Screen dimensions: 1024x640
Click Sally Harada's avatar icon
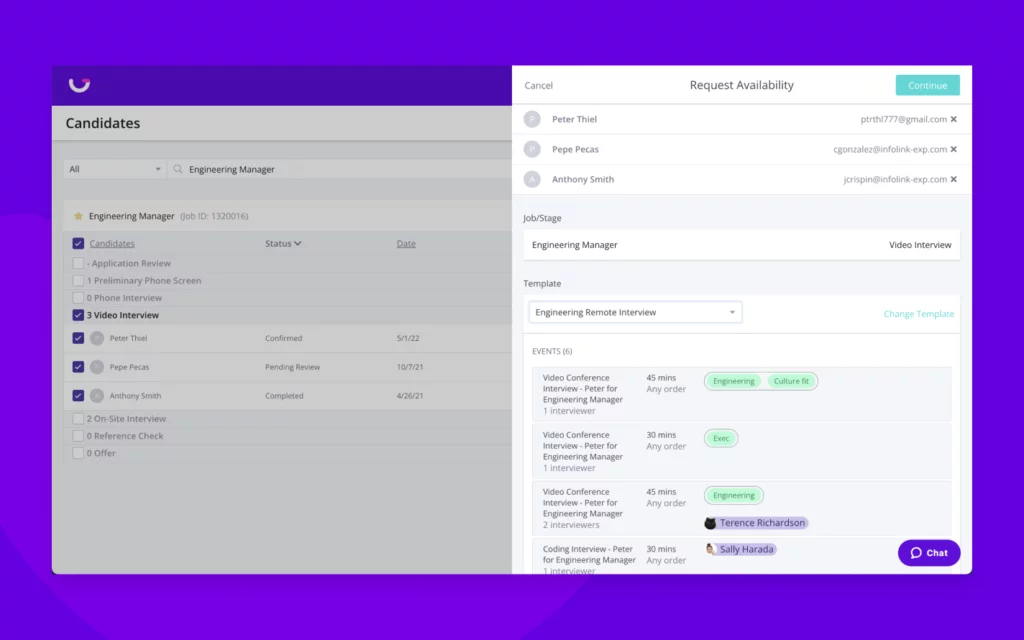click(x=710, y=549)
